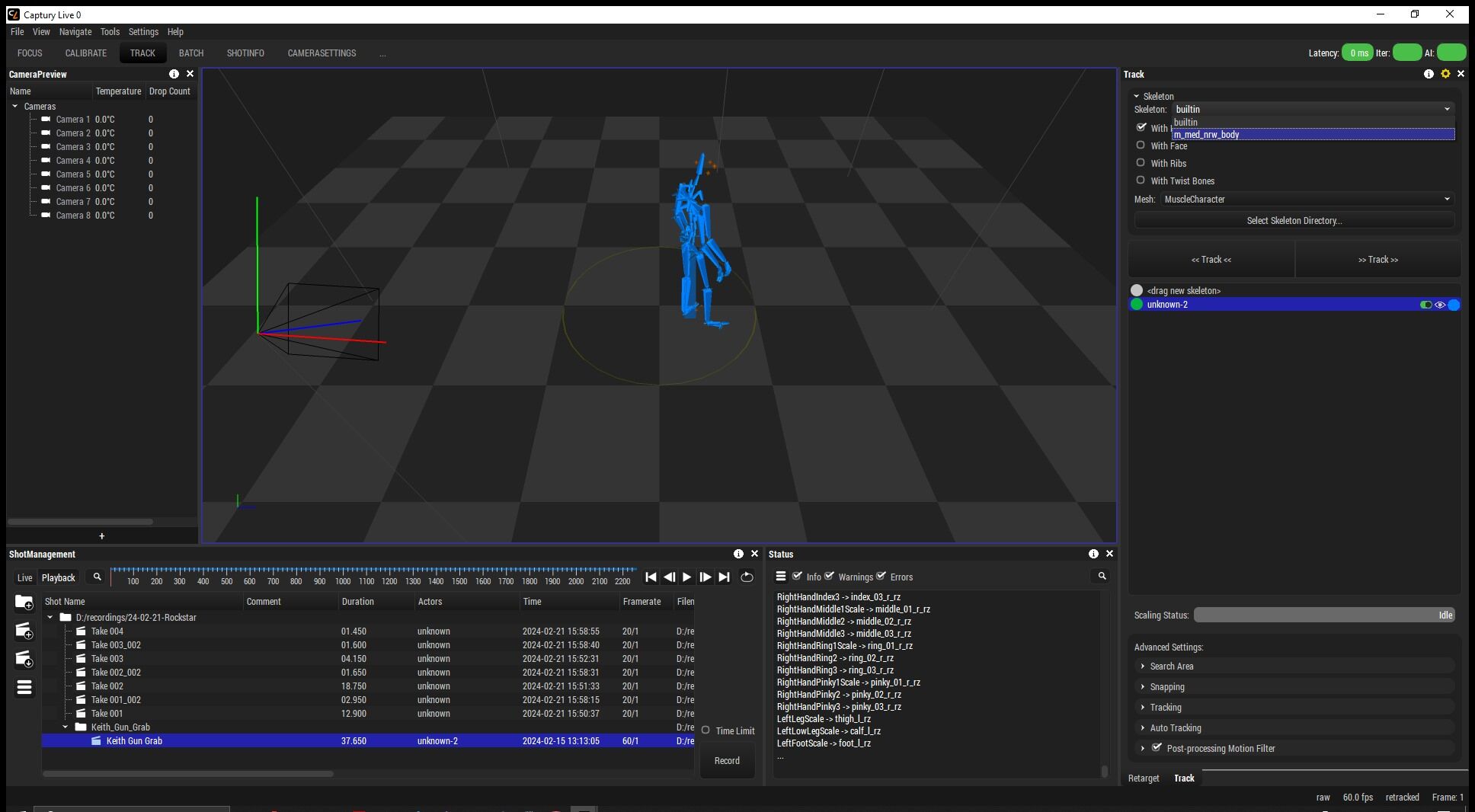Toggle the Warnings filter checkbox
Image resolution: width=1475 pixels, height=812 pixels.
click(x=830, y=576)
